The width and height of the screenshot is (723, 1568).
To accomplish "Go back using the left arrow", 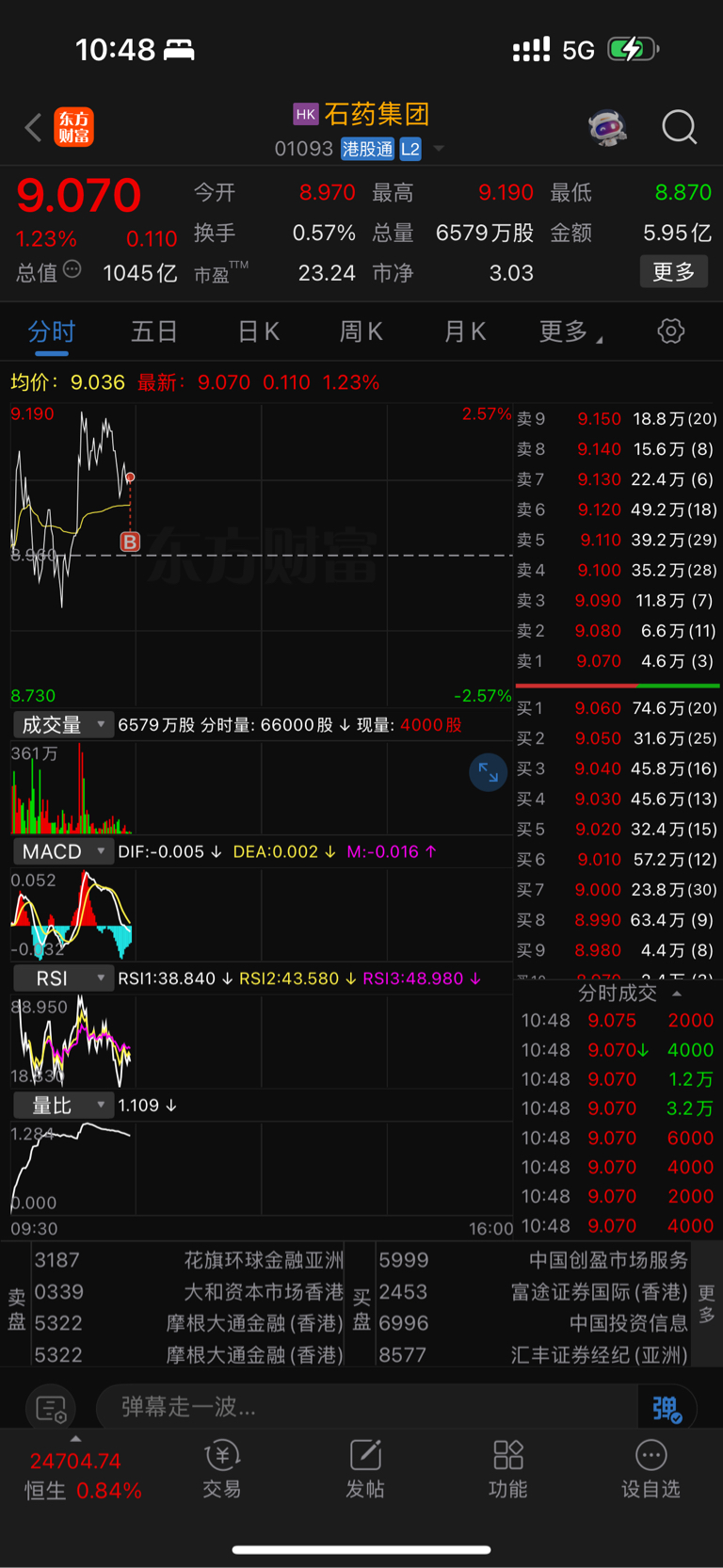I will pos(33,127).
